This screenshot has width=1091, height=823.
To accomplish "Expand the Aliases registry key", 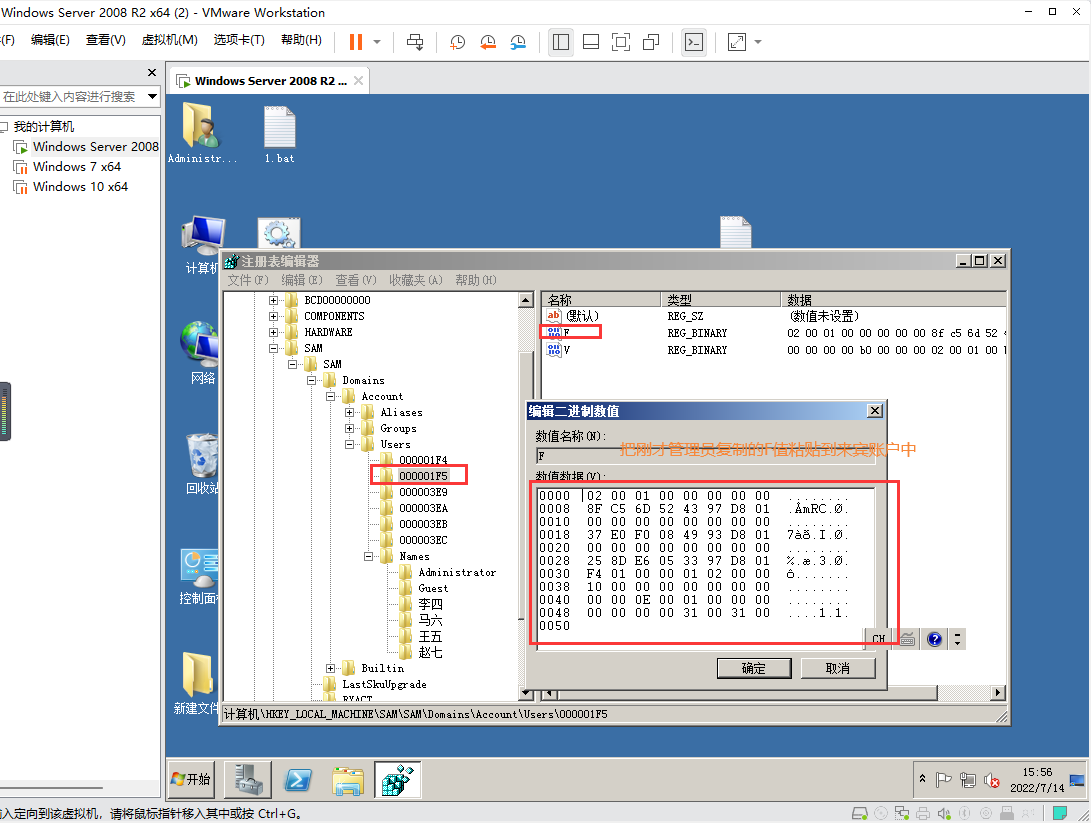I will [349, 413].
